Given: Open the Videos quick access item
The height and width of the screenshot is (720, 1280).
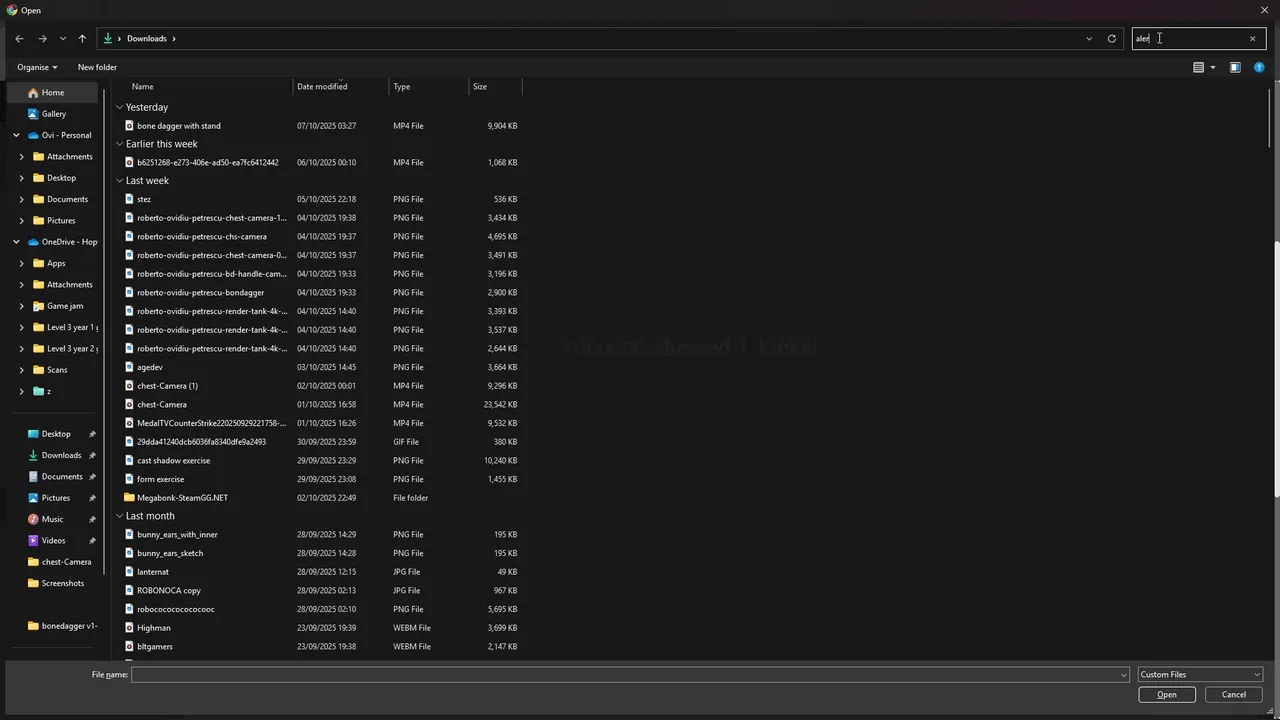Looking at the screenshot, I should pyautogui.click(x=54, y=541).
